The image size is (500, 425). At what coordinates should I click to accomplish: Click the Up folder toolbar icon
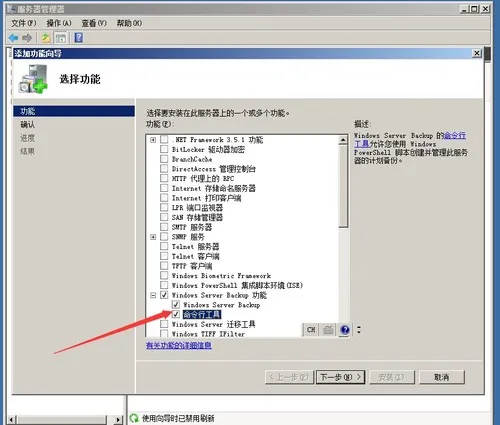[x=46, y=38]
